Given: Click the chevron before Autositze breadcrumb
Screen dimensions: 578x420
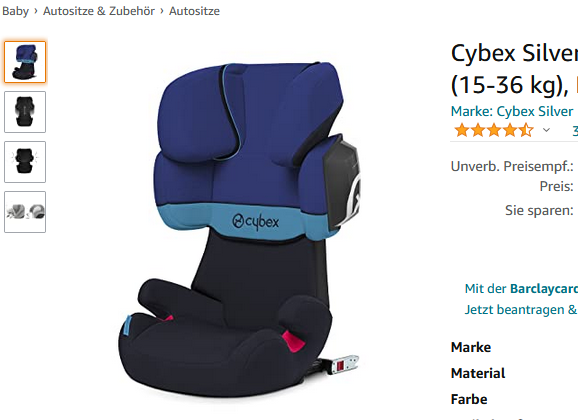Looking at the screenshot, I should [x=162, y=11].
